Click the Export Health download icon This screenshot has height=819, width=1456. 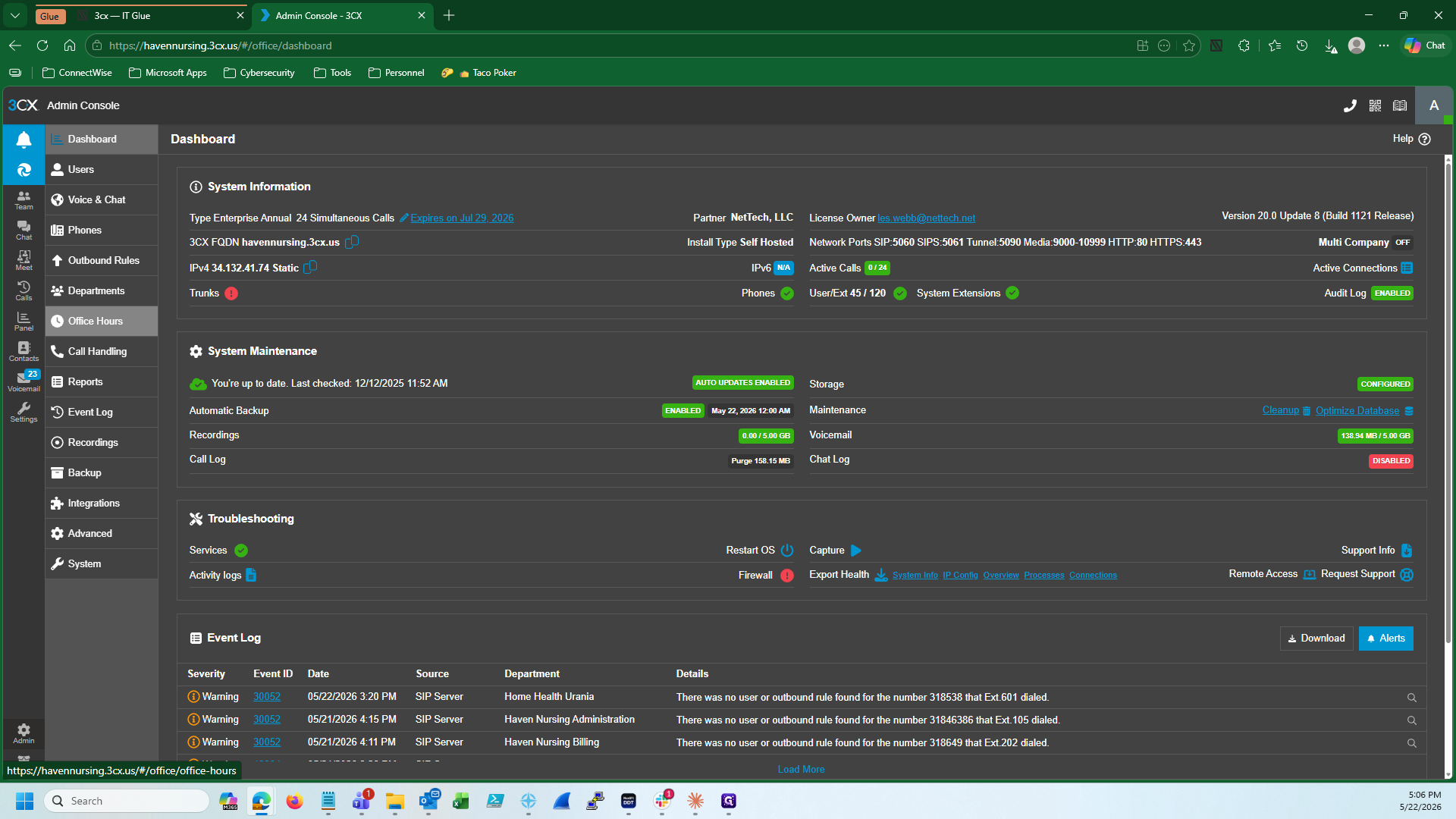[880, 575]
